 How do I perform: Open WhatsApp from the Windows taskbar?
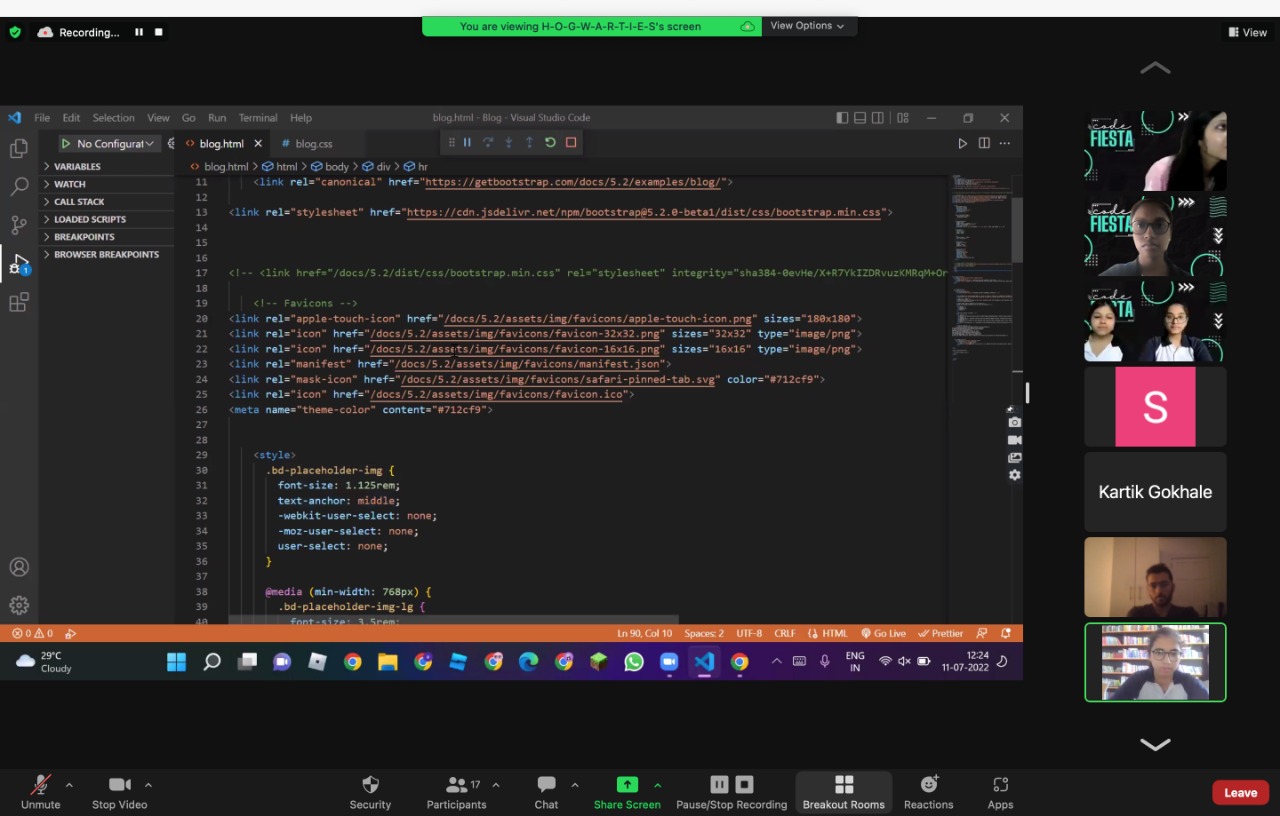(634, 662)
